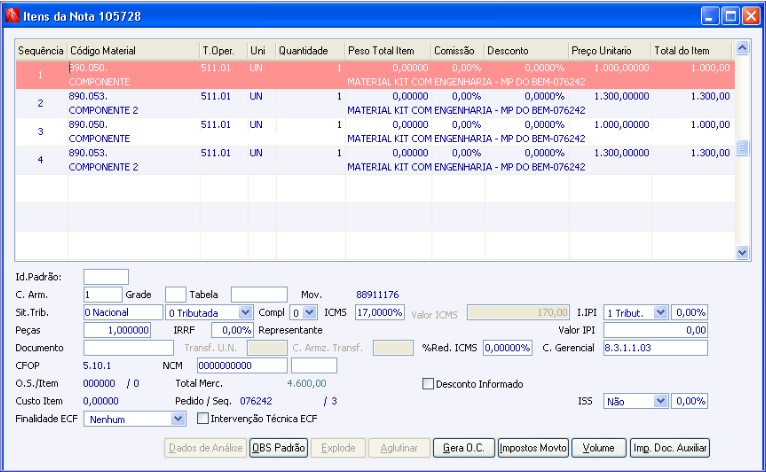Click the NCM input field
Screen dimensions: 766x472
click(x=242, y=365)
